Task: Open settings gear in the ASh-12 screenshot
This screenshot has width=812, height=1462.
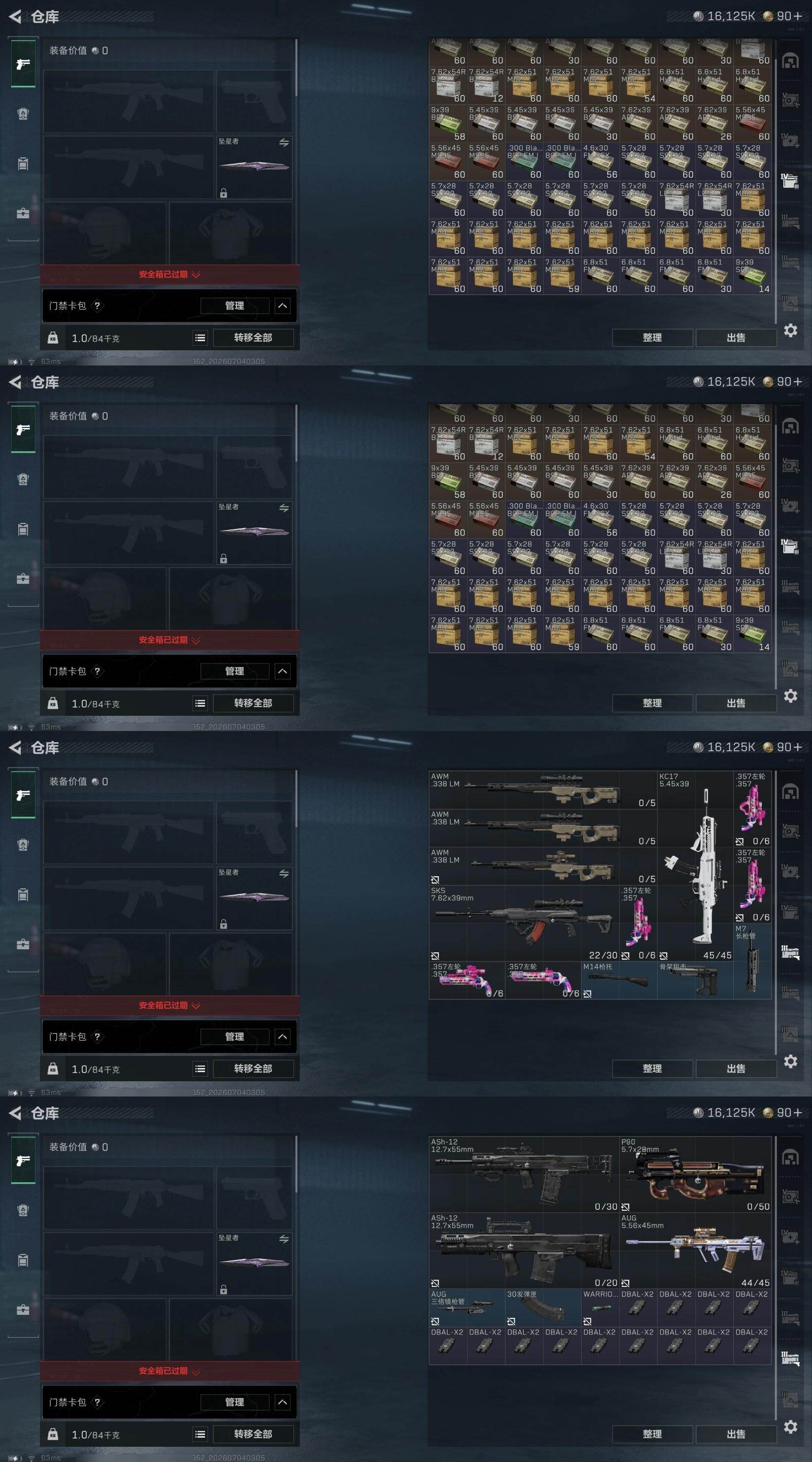Action: point(791,1427)
